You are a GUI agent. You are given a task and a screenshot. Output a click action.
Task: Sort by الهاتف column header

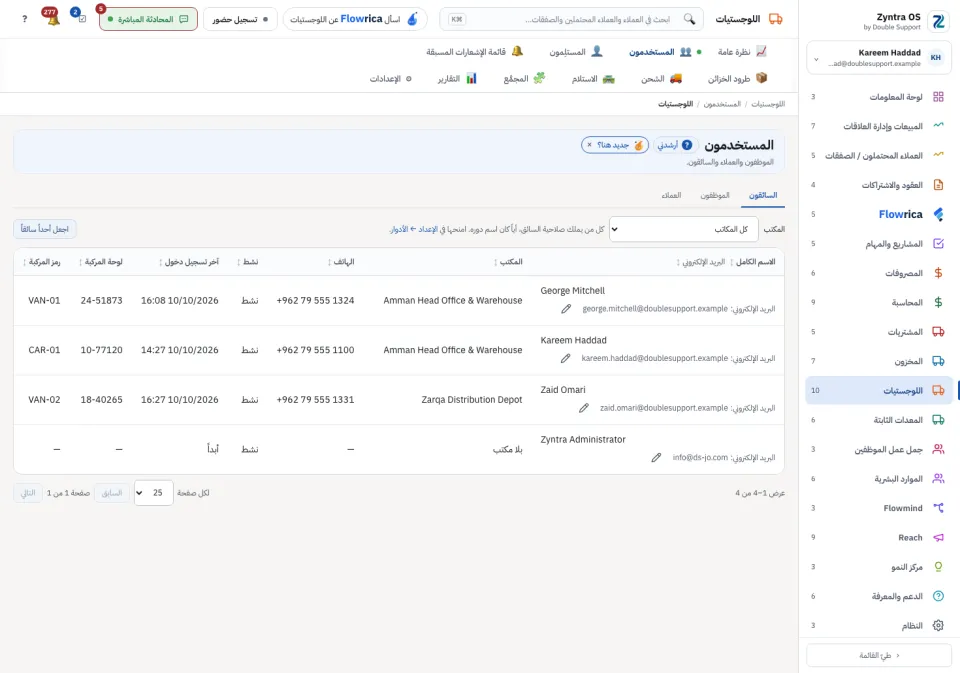(341, 262)
